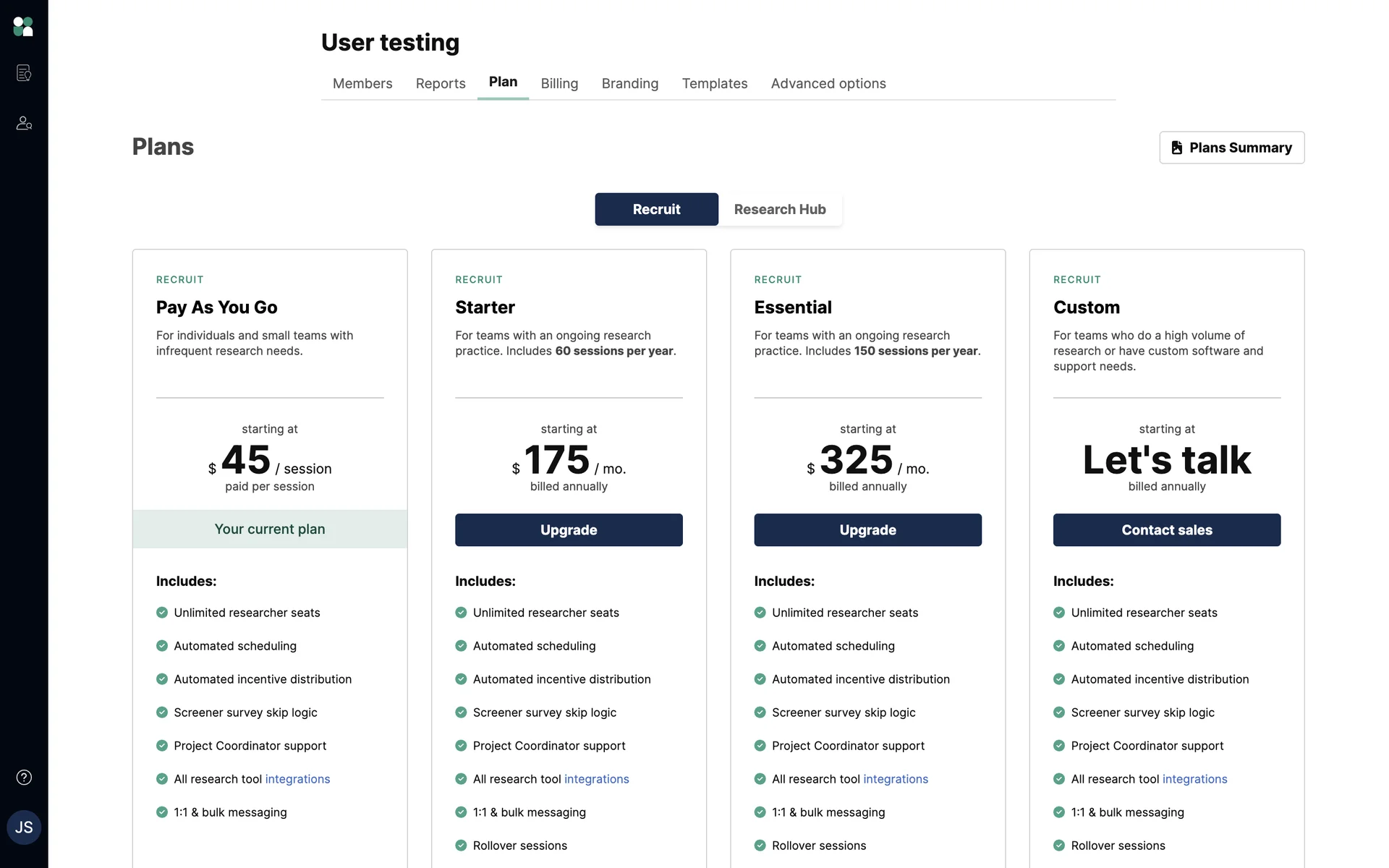The height and width of the screenshot is (868, 1389).
Task: Go to the Advanced options tab
Action: 828,83
